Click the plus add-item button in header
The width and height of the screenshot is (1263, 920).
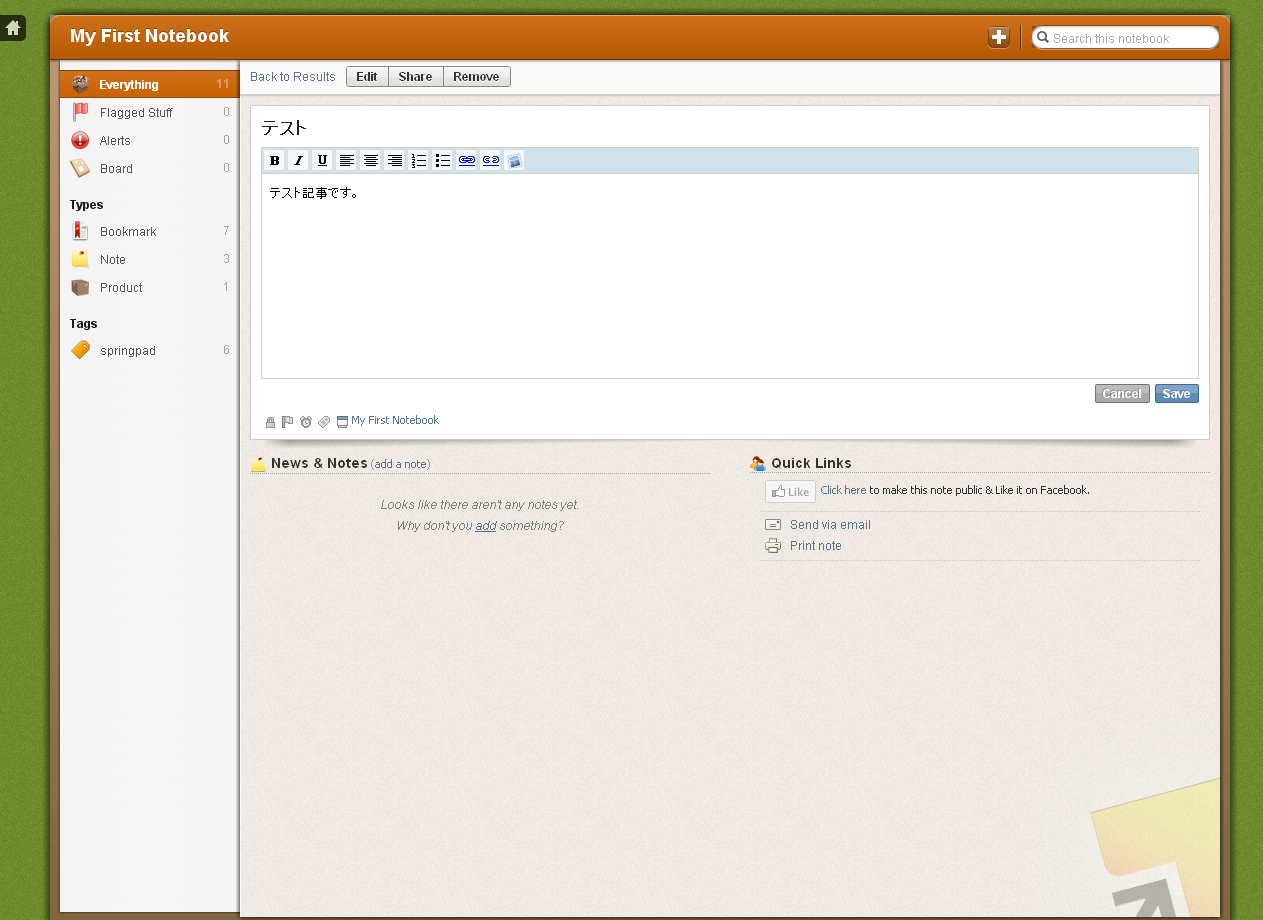pos(998,38)
